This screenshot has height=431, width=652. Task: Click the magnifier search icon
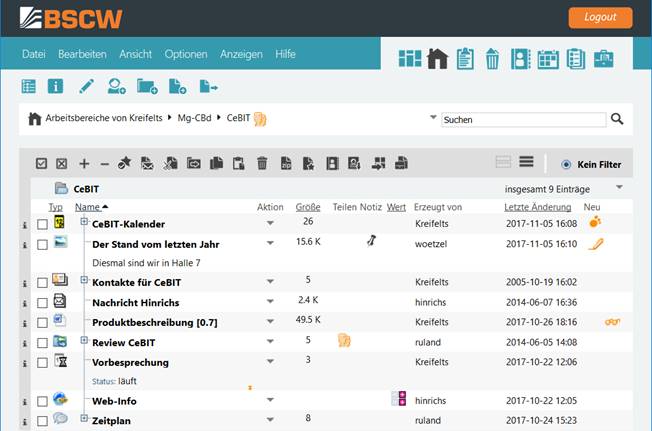tap(617, 119)
